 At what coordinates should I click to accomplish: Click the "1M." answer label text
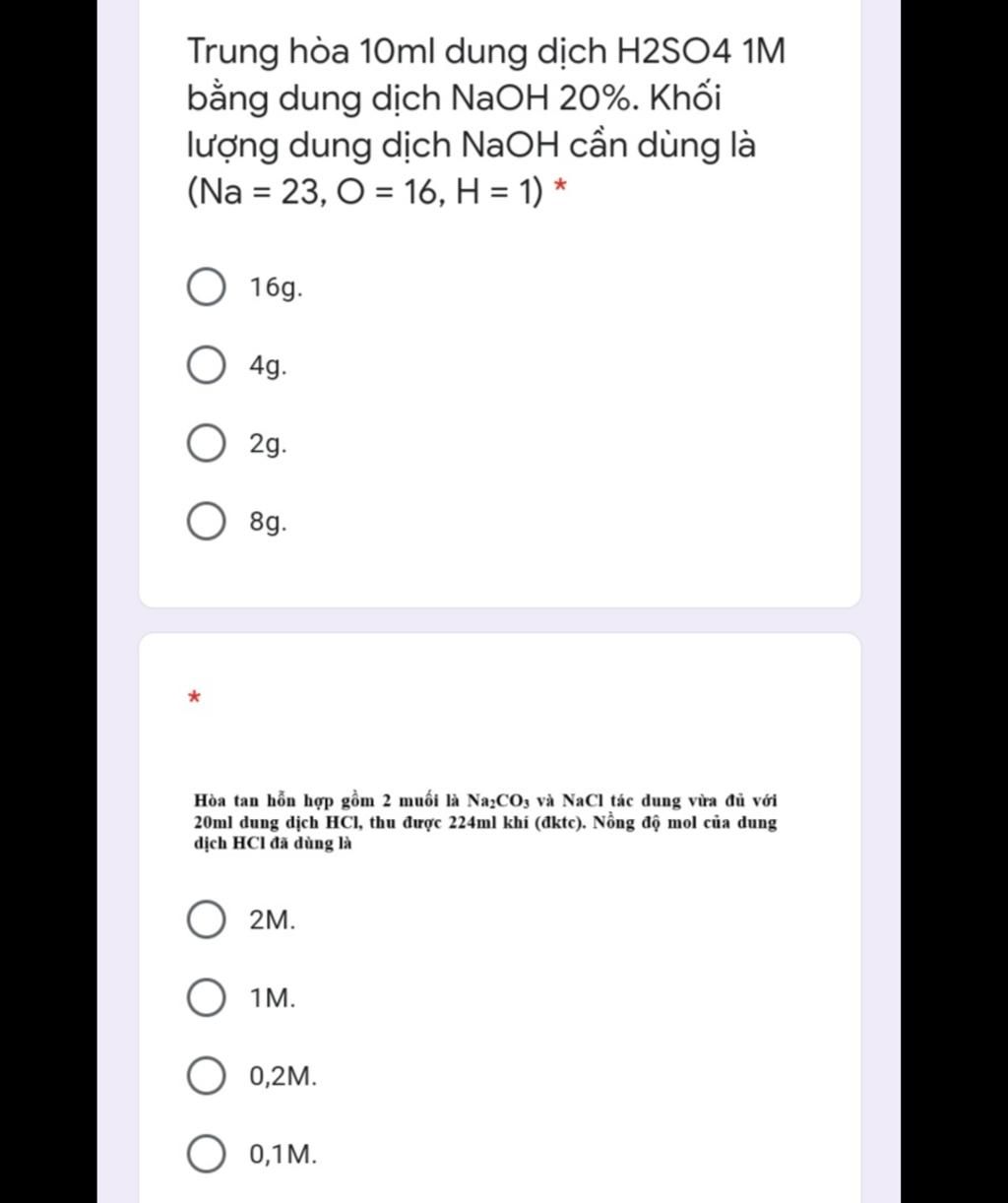pos(272,998)
